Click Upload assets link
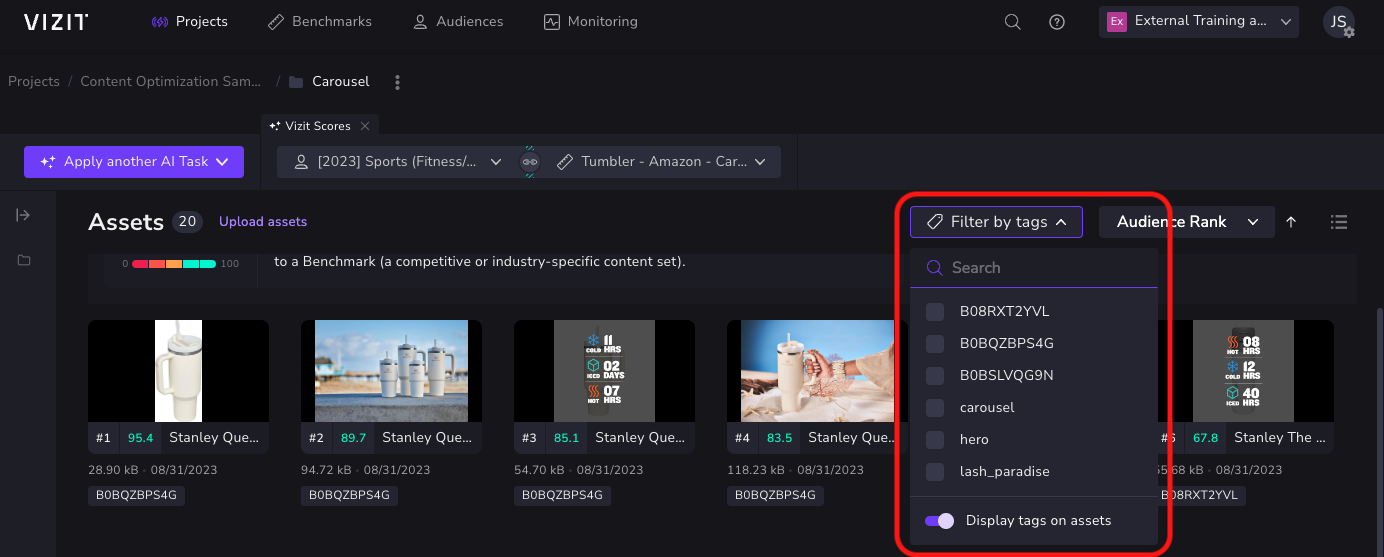 pyautogui.click(x=263, y=222)
